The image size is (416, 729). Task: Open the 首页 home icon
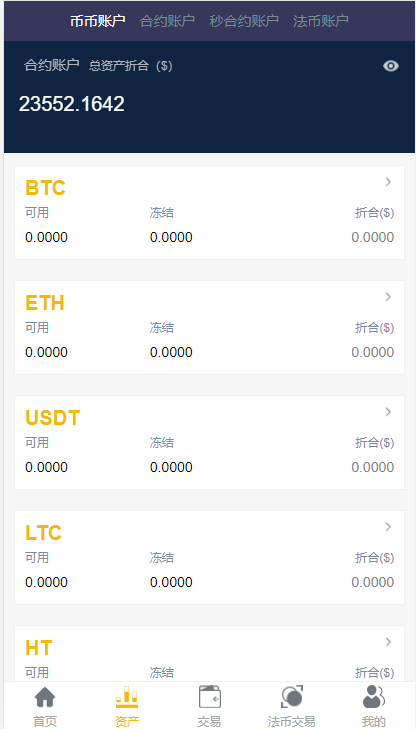(45, 697)
